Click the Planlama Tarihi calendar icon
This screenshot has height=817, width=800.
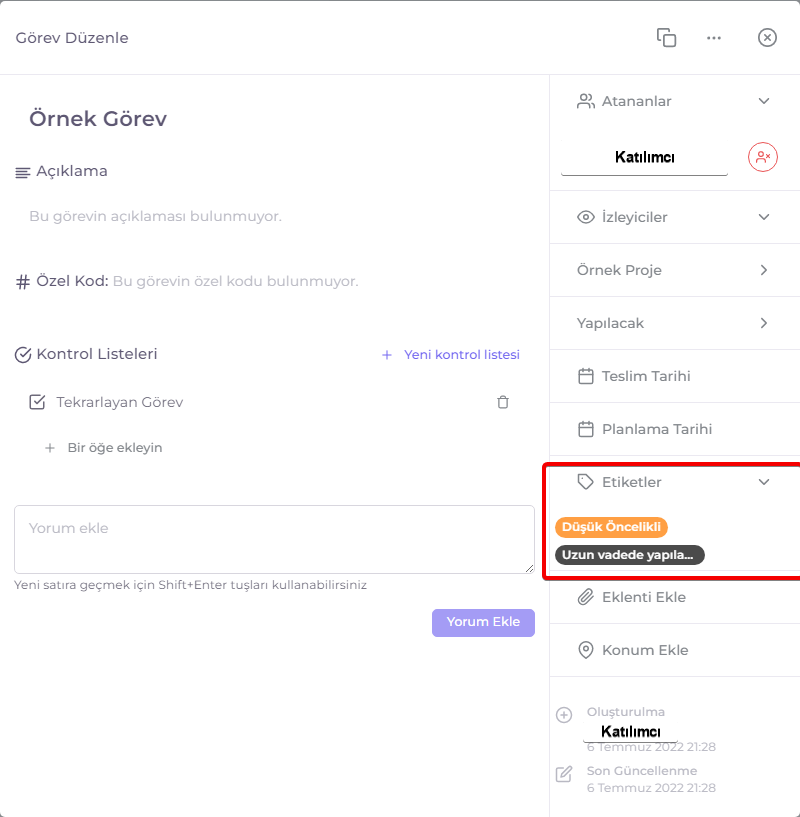point(586,429)
